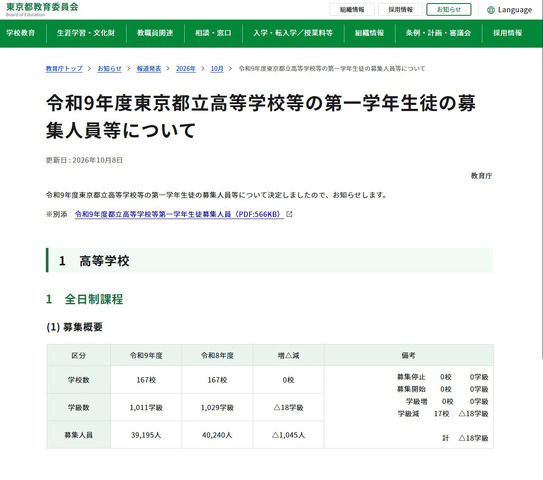Click the △1,045人 cell
This screenshot has height=480, width=543.
288,435
